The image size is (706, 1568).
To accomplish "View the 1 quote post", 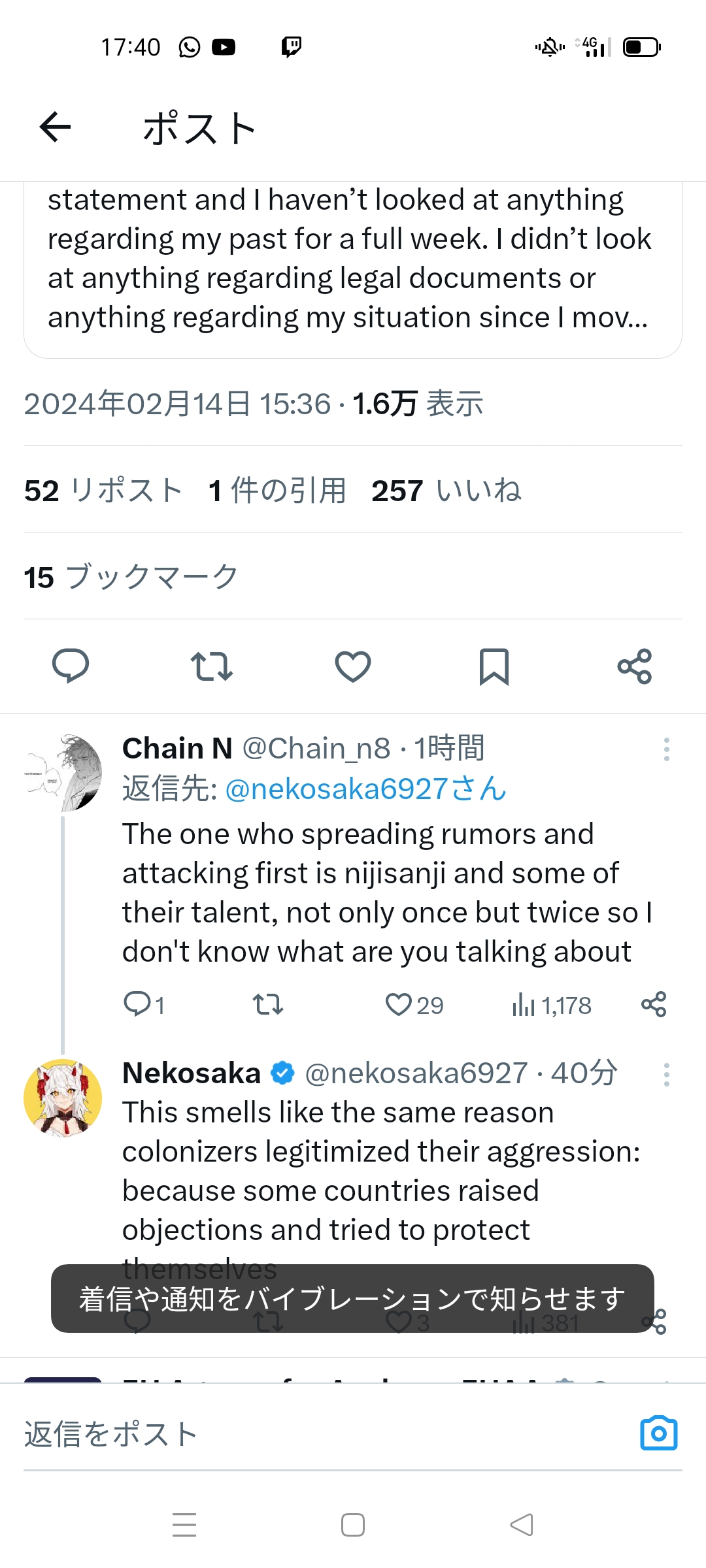I will [x=277, y=491].
